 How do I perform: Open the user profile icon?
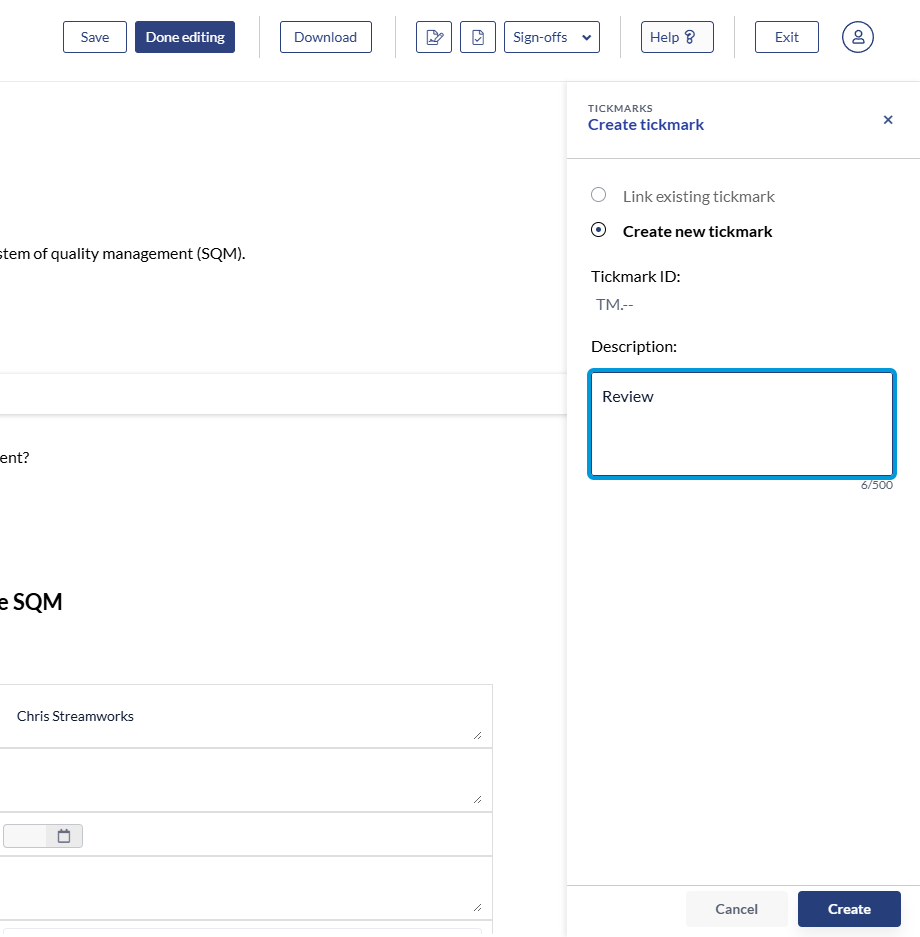[858, 37]
